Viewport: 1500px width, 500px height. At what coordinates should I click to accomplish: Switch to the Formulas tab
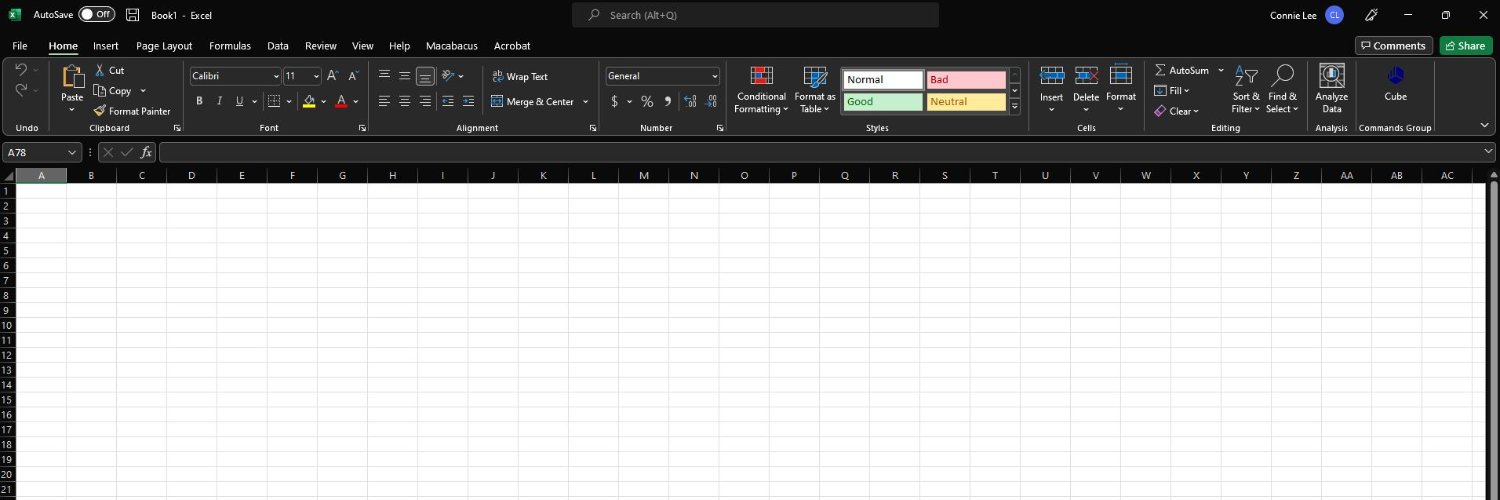click(x=230, y=46)
